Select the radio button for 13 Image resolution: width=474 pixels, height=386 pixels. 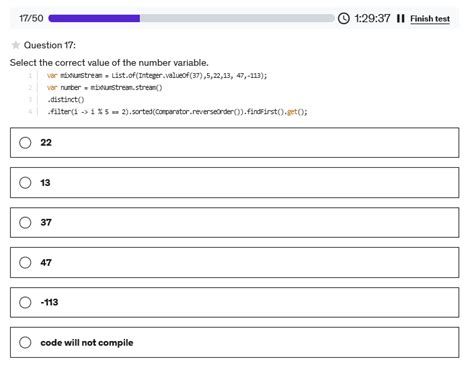pyautogui.click(x=25, y=183)
